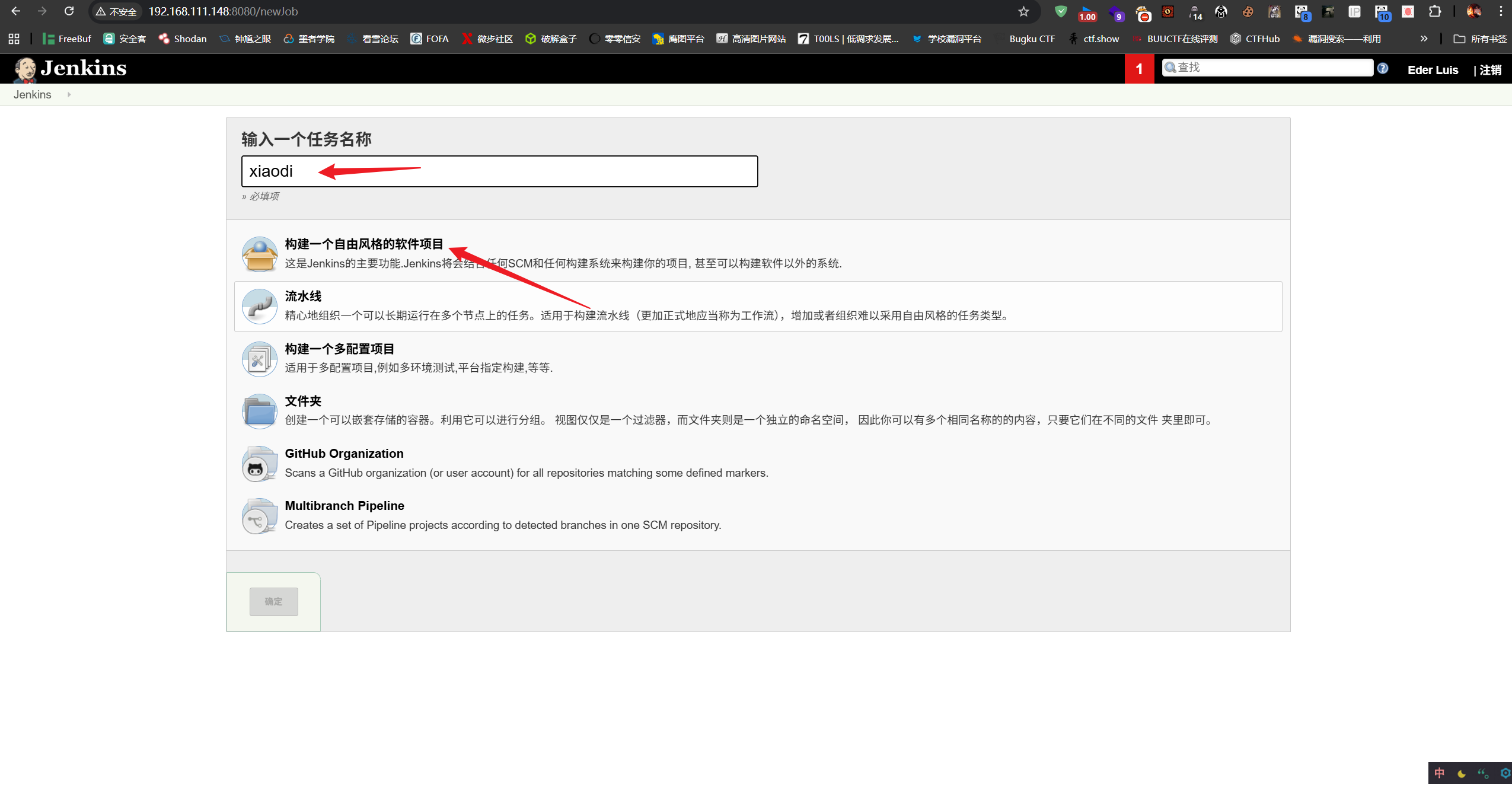Open the Shodan bookmark
Viewport: 1512px width, 791px height.
pyautogui.click(x=183, y=39)
